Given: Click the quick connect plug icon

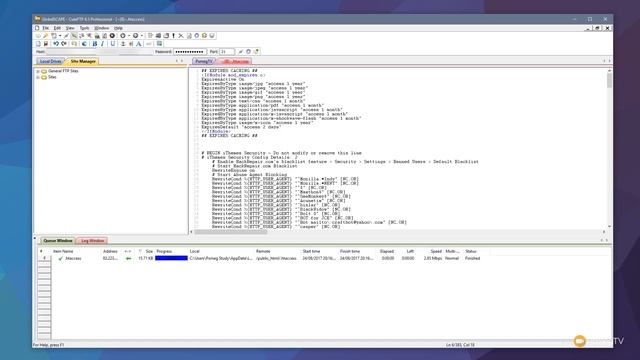Looking at the screenshot, I should (67, 36).
